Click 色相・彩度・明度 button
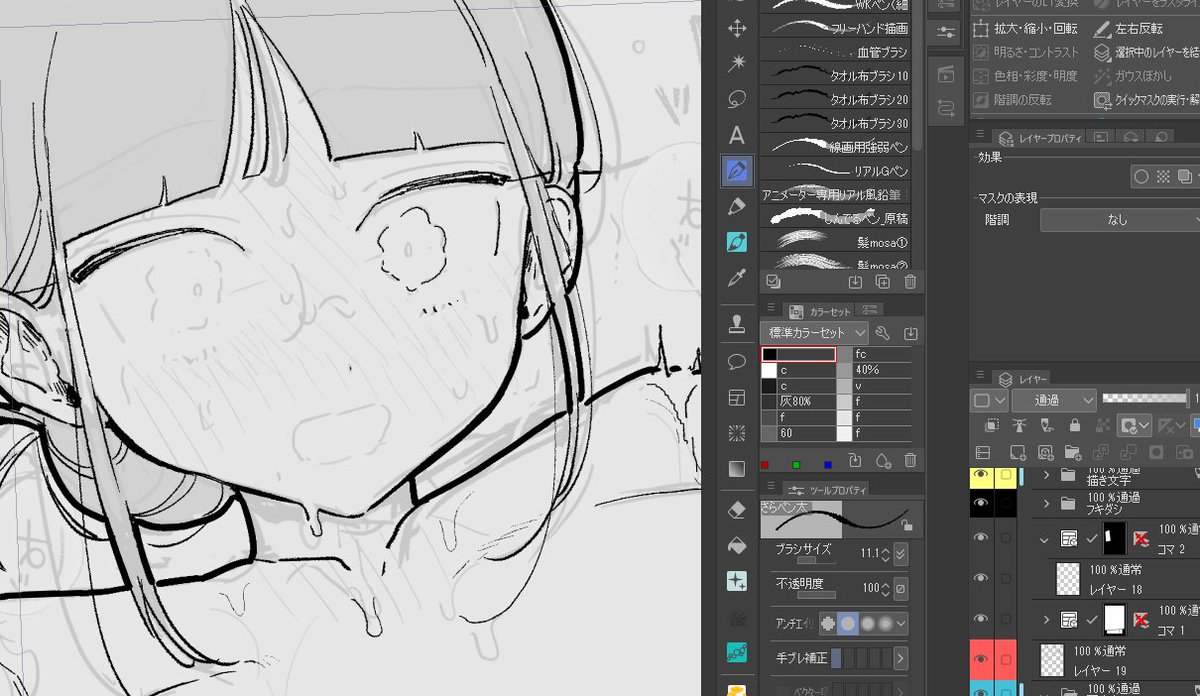Screen dimensions: 1200x696 point(1027,77)
